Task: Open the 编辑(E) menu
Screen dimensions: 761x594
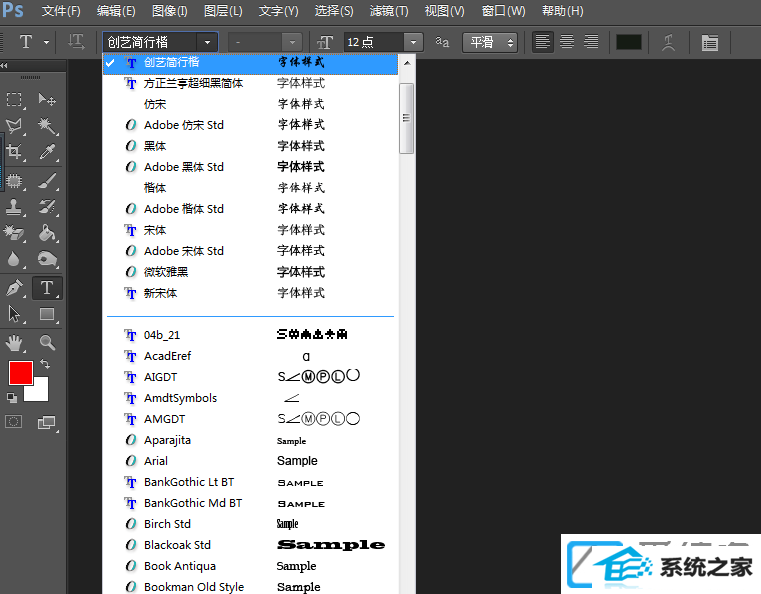Action: pos(116,11)
